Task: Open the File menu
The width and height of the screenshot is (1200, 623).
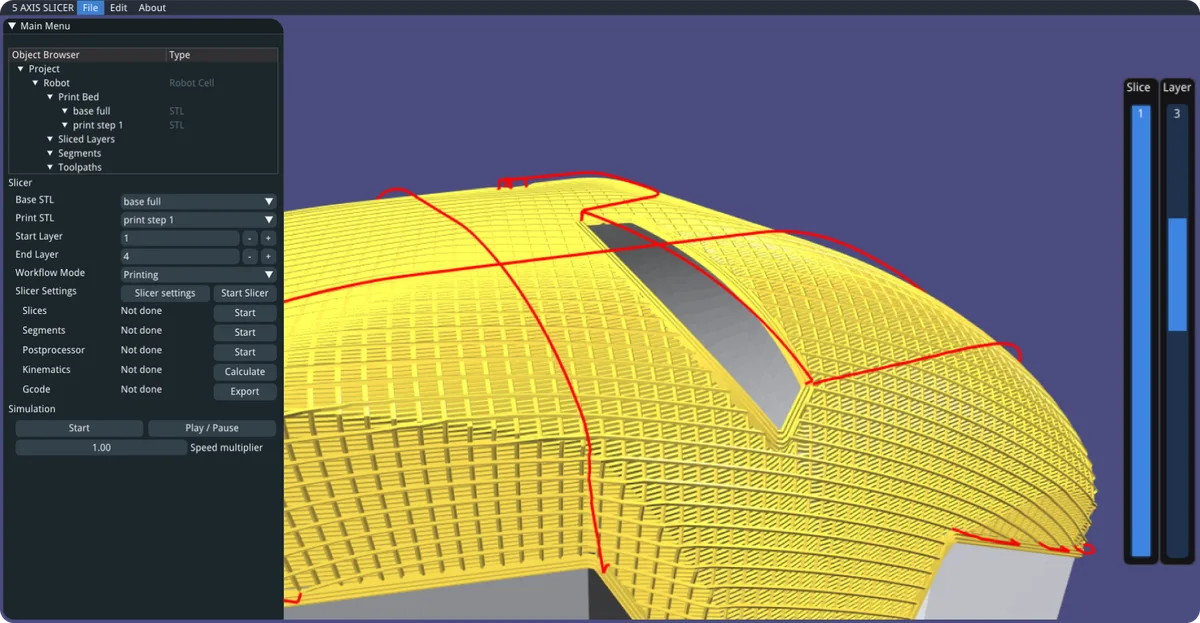Action: pos(91,7)
